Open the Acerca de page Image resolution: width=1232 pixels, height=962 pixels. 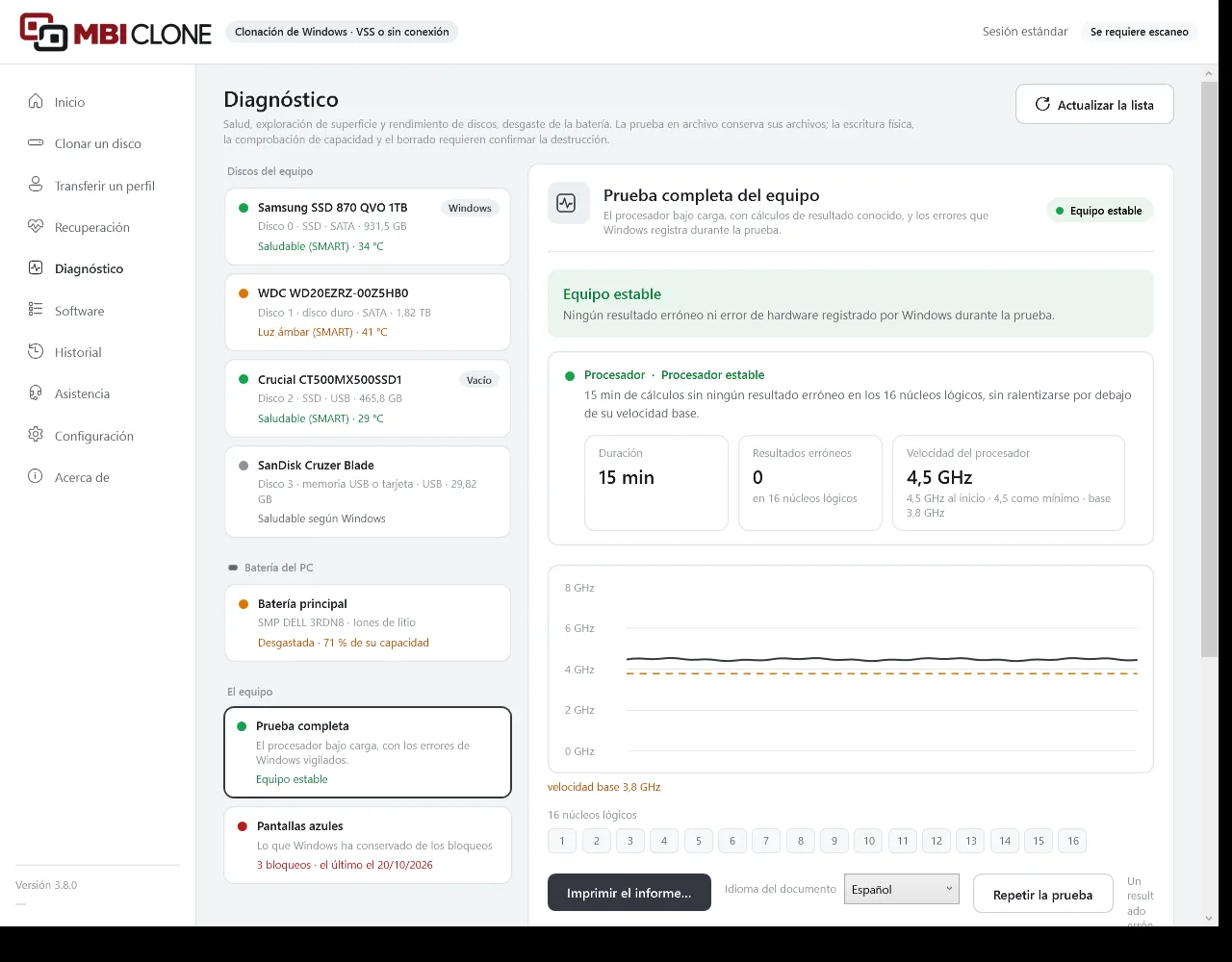(98, 477)
